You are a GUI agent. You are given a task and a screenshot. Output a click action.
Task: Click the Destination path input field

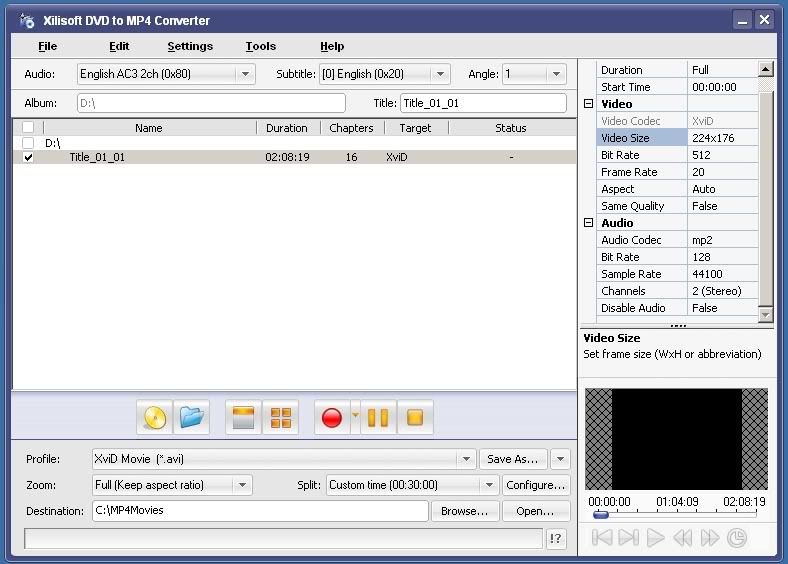point(260,511)
